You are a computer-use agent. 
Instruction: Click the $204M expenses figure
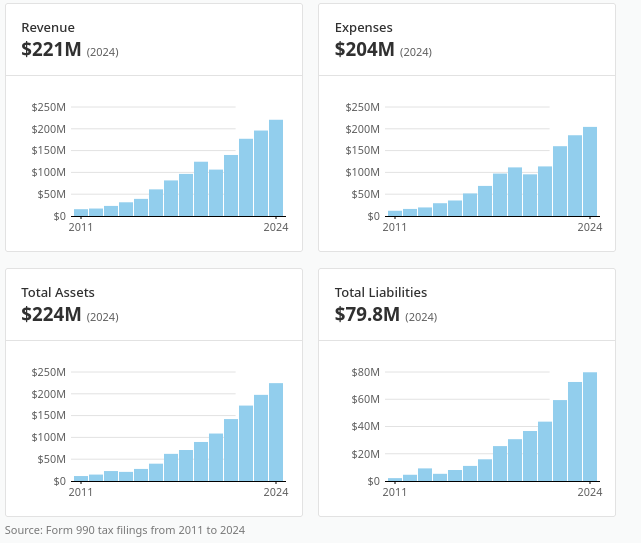click(365, 49)
